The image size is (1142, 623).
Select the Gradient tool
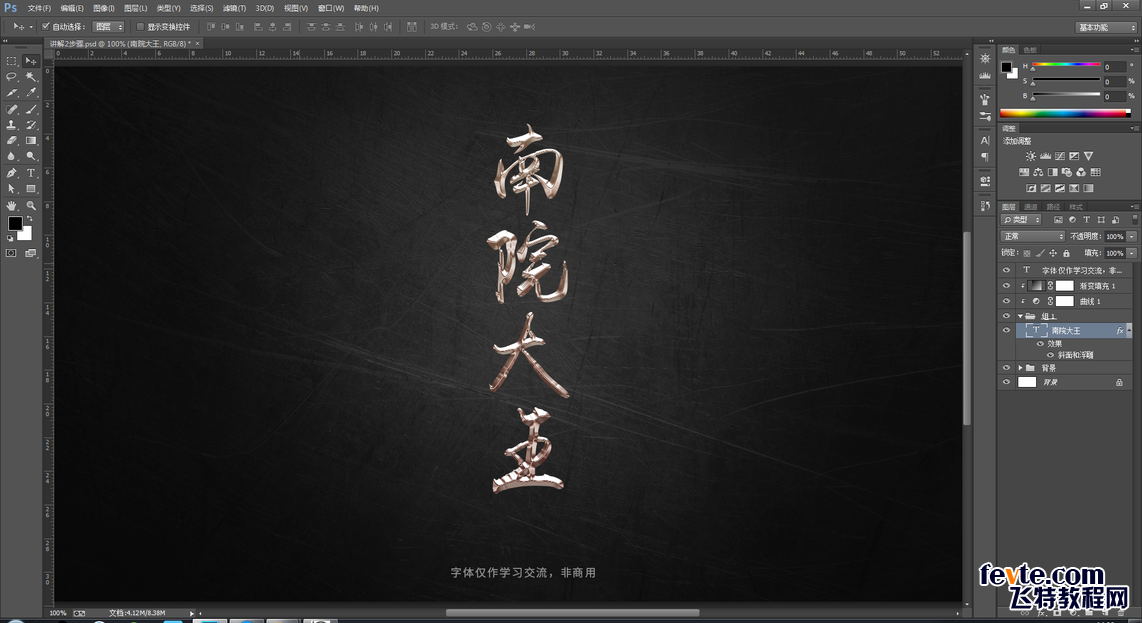(31, 141)
